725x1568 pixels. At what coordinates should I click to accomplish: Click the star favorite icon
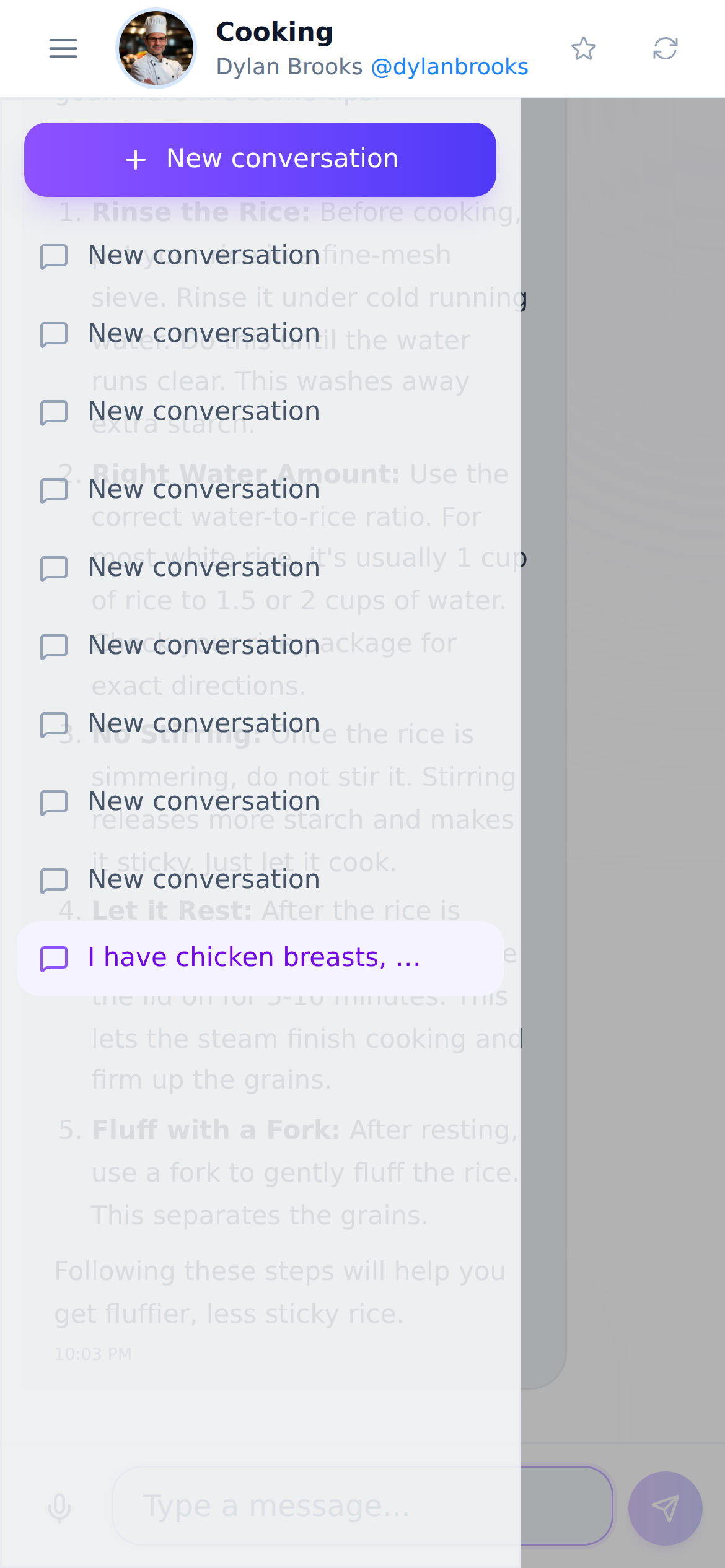[584, 48]
